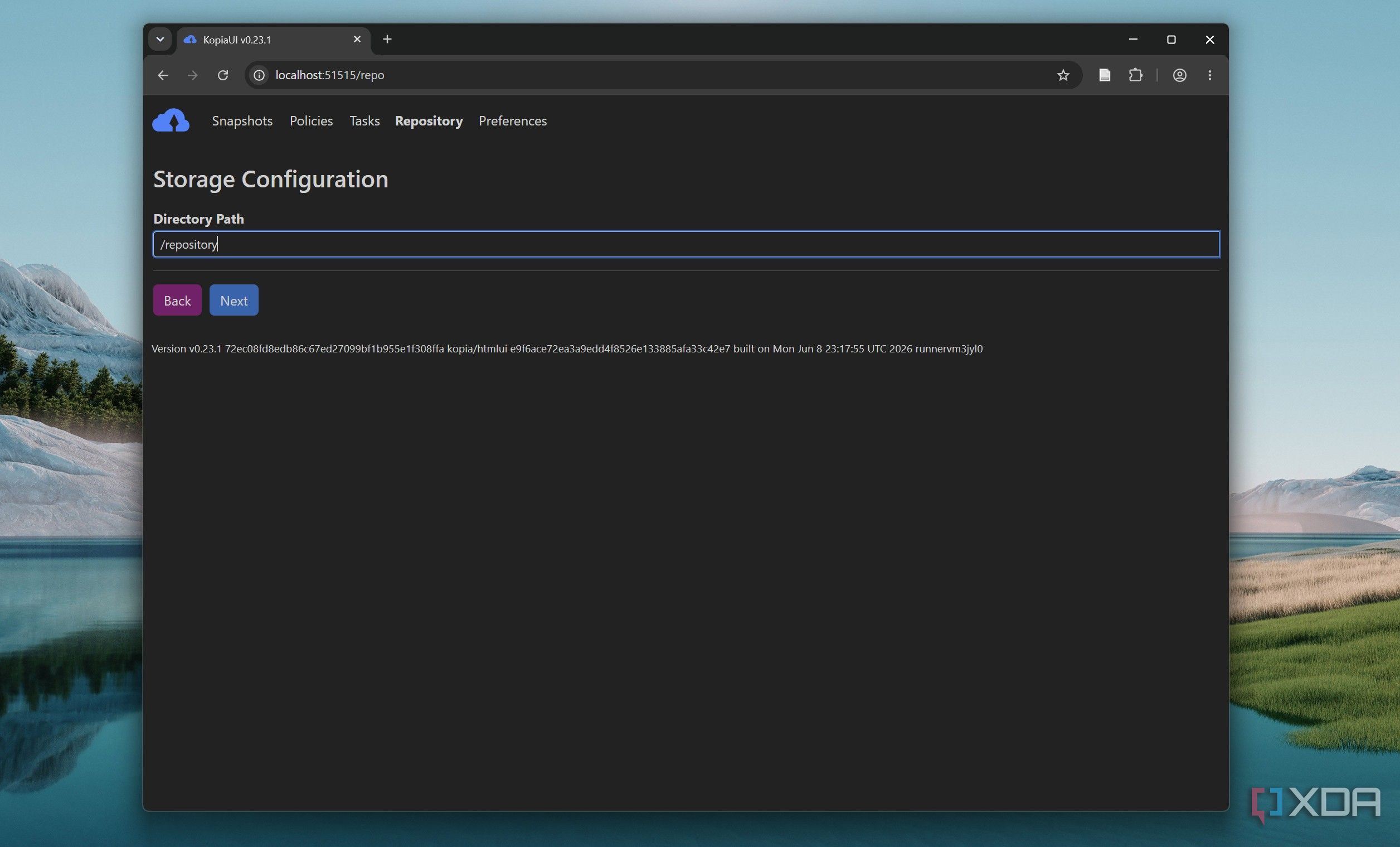Open a new tab with plus button

click(x=387, y=39)
